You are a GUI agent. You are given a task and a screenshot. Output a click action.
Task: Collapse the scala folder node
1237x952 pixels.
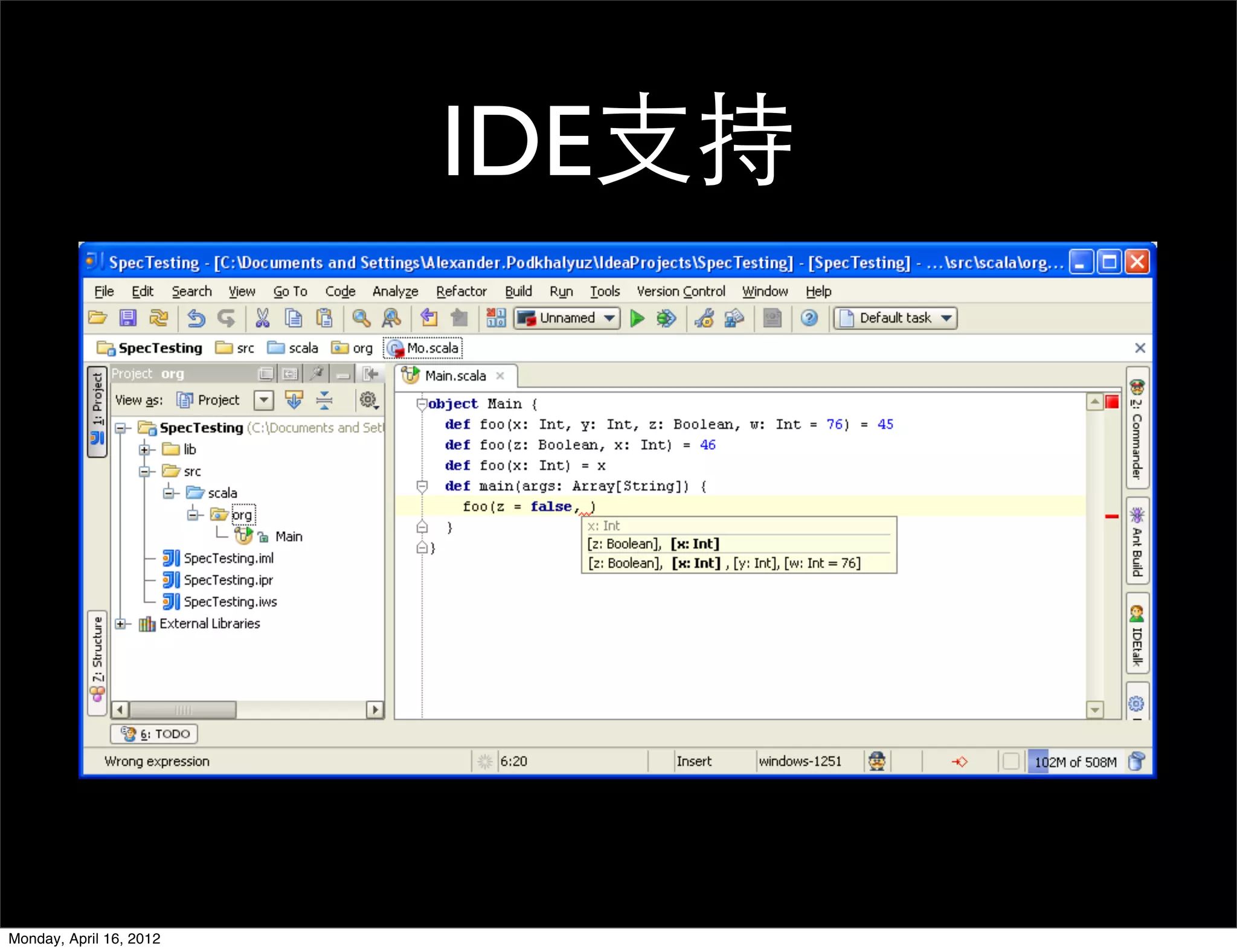(x=169, y=493)
